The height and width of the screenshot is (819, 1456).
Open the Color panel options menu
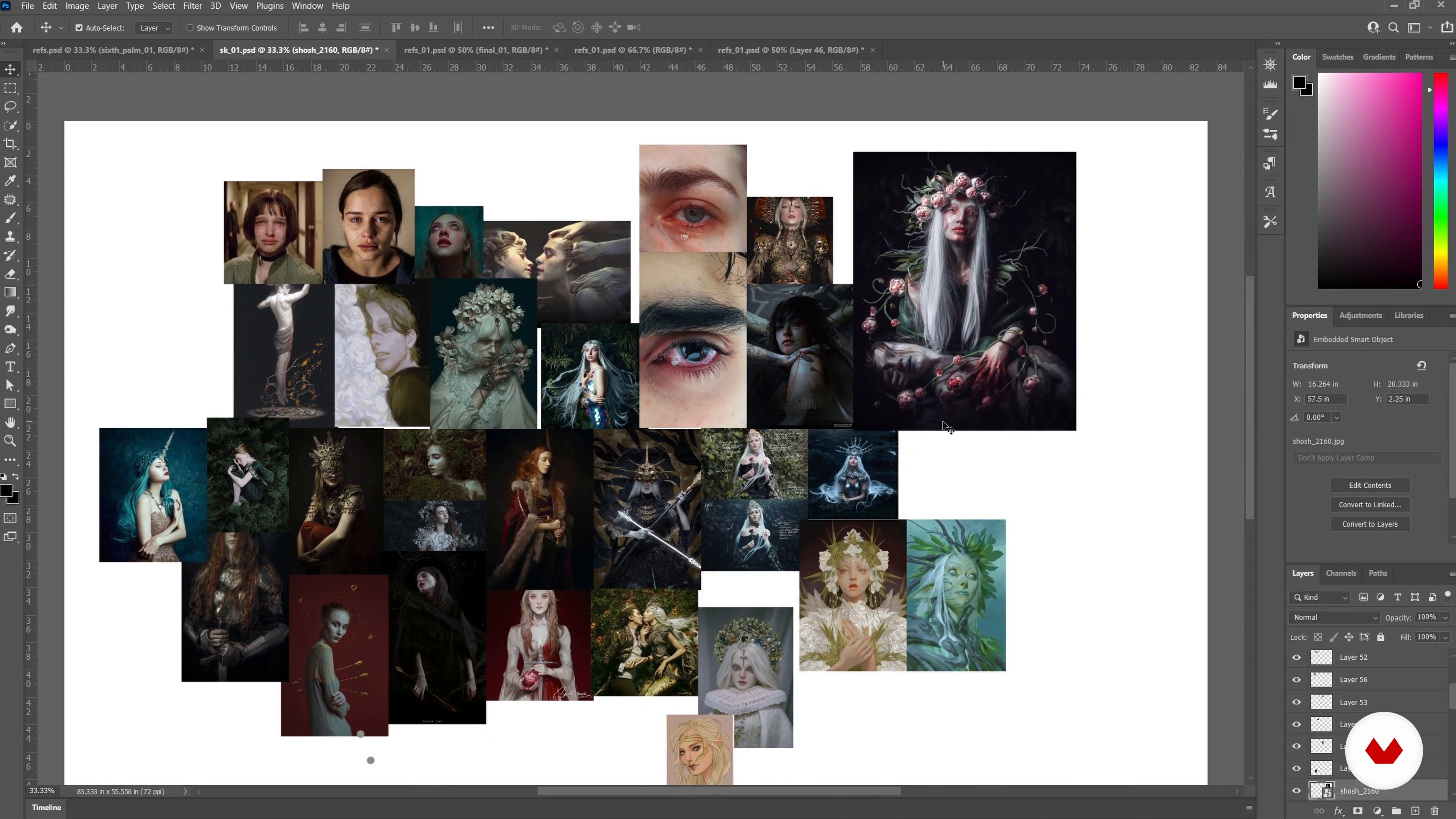[1451, 57]
